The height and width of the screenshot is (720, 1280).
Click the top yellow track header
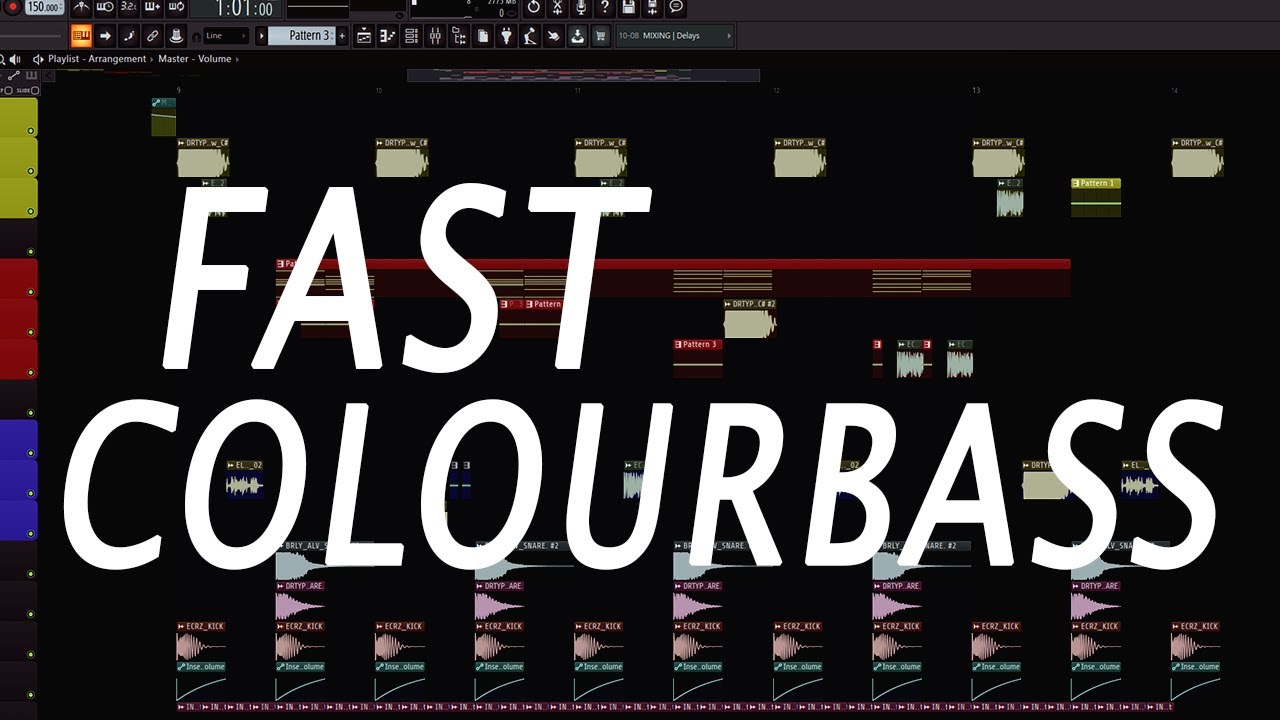19,117
